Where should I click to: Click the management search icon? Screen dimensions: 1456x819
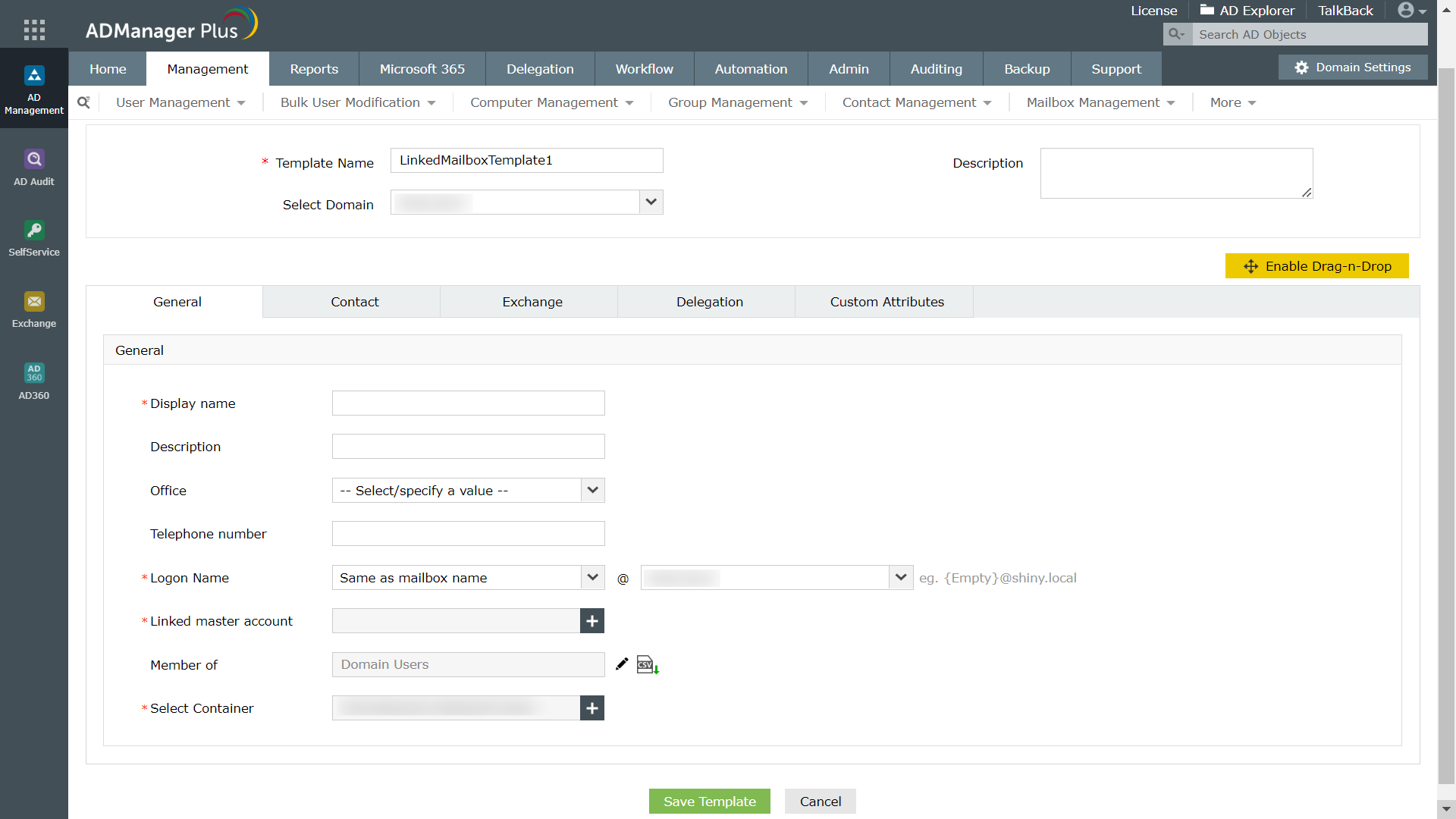pos(84,102)
